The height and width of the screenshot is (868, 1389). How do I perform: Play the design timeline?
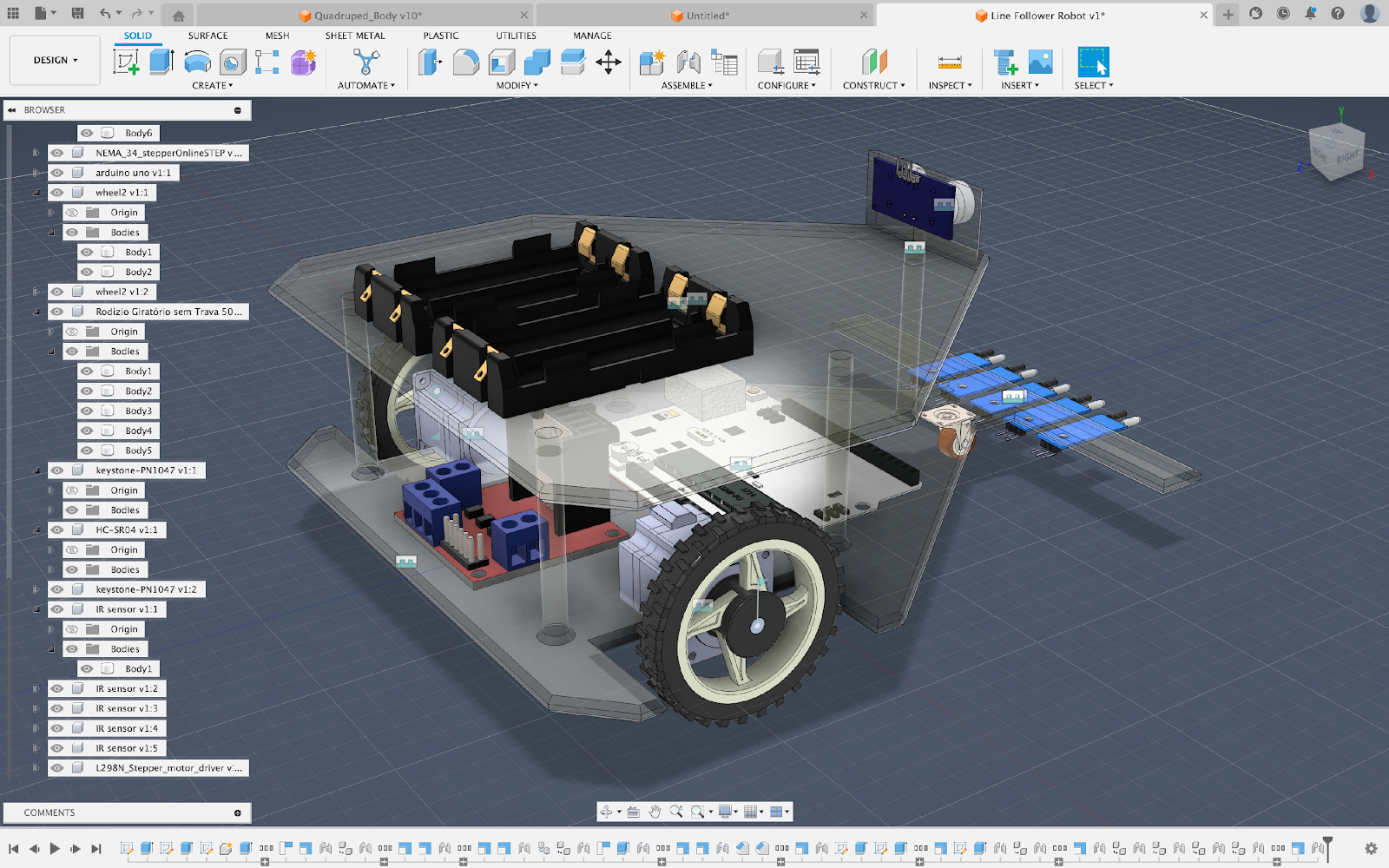[55, 848]
